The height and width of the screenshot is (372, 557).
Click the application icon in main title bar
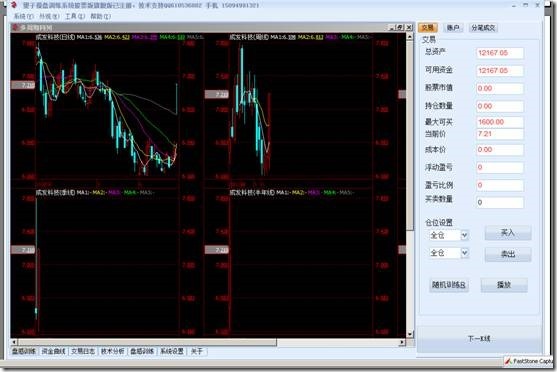pos(14,5)
